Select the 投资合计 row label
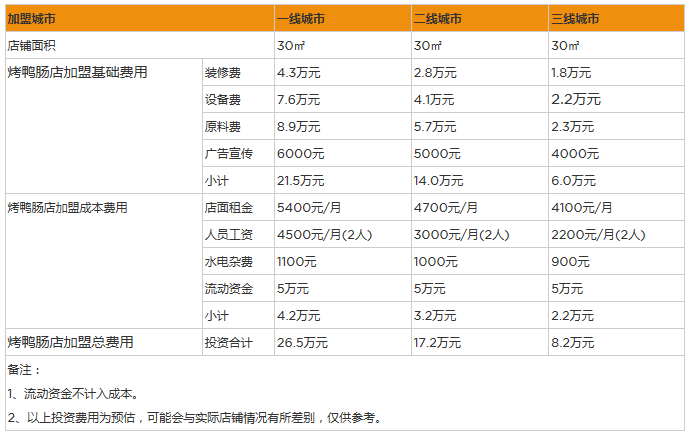 tap(229, 343)
